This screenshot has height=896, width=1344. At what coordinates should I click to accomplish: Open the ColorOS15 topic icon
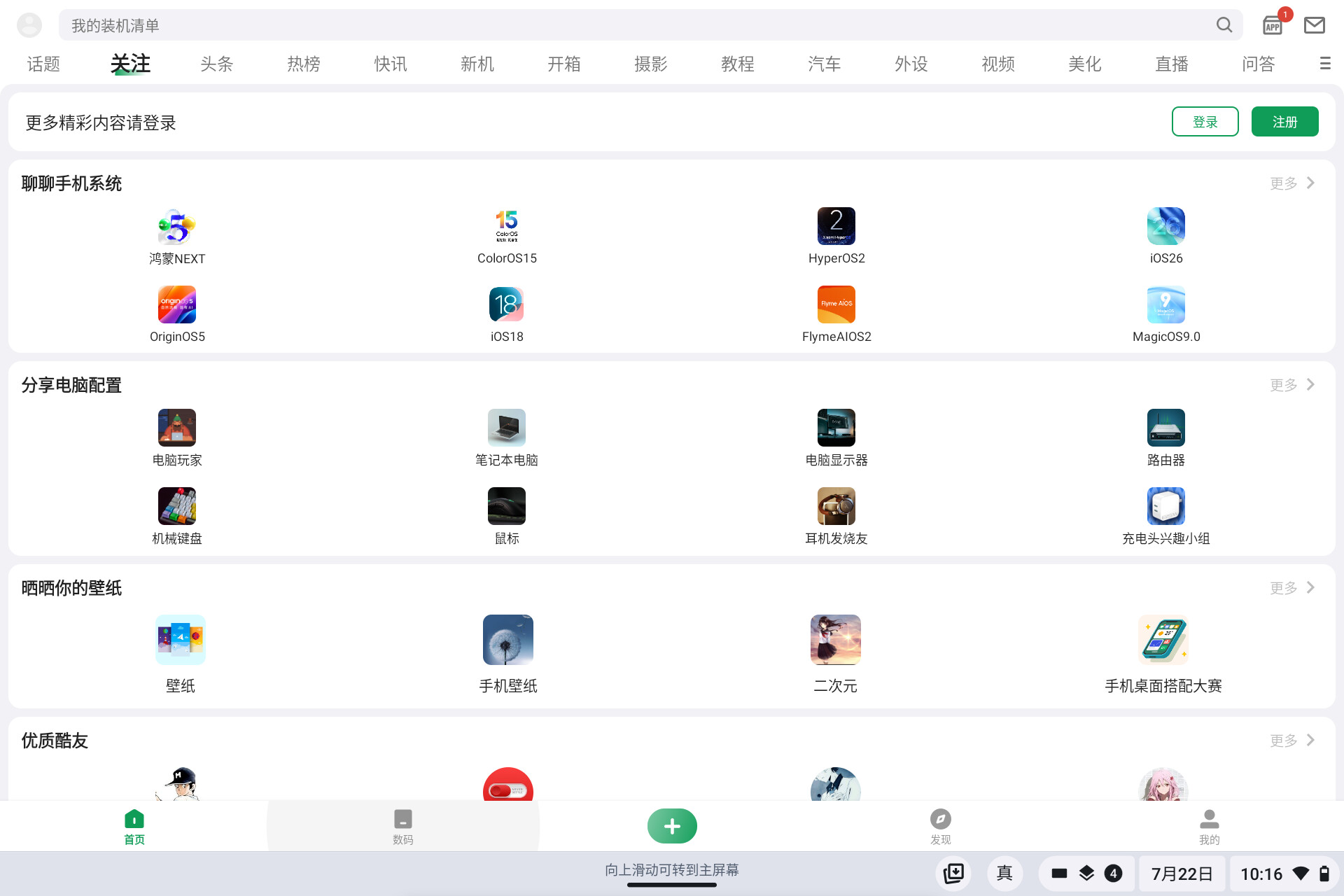pyautogui.click(x=507, y=226)
